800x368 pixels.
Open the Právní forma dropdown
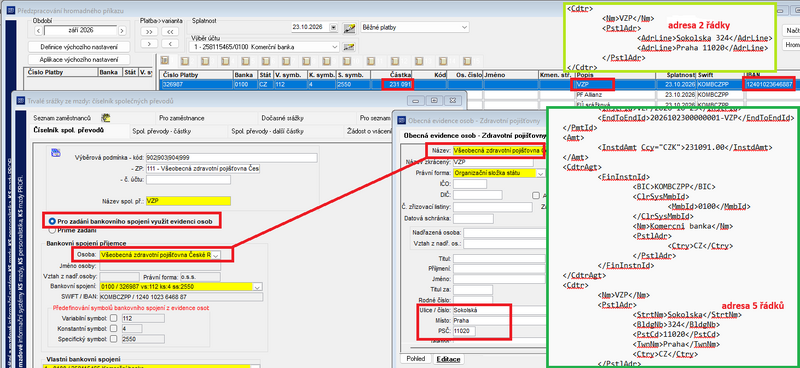pyautogui.click(x=541, y=174)
